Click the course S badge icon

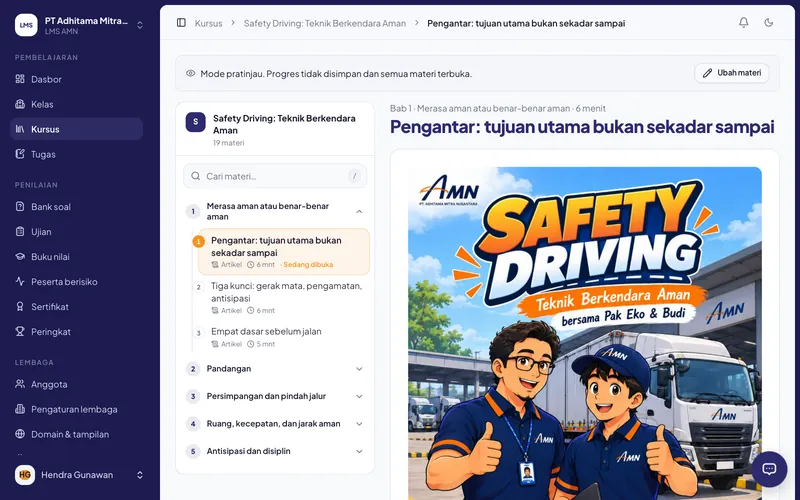coord(195,122)
